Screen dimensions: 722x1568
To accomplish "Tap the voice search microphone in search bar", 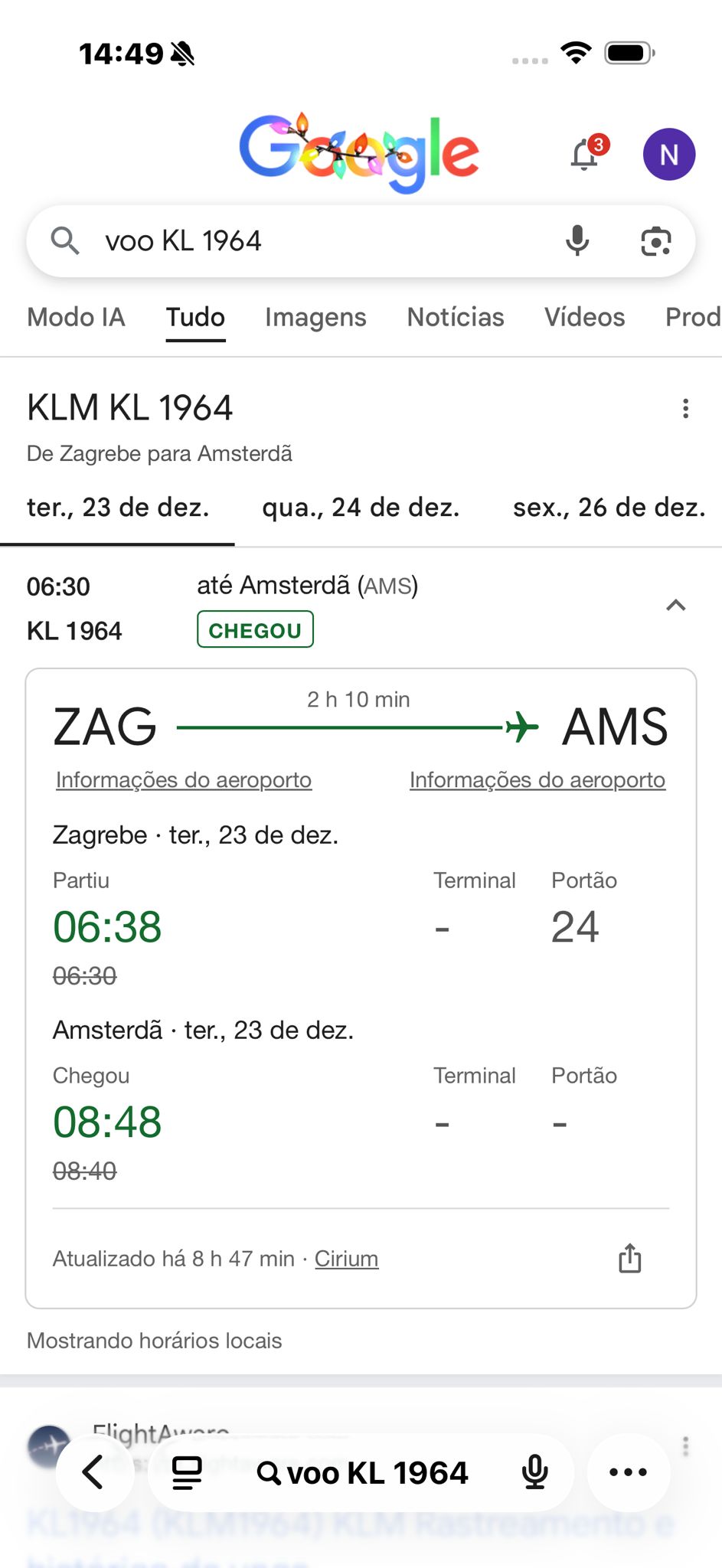I will coord(577,241).
